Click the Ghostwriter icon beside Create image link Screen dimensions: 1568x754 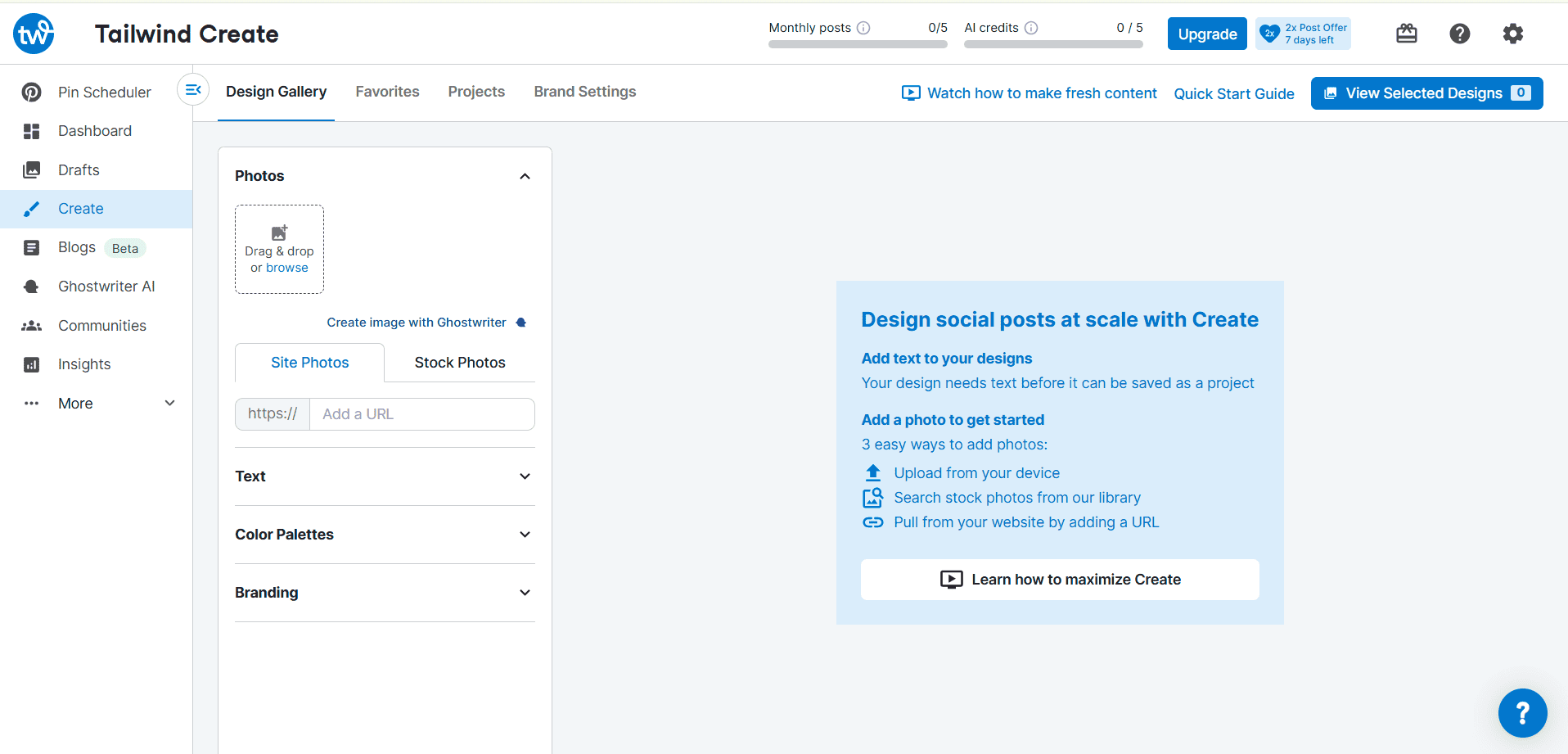520,323
